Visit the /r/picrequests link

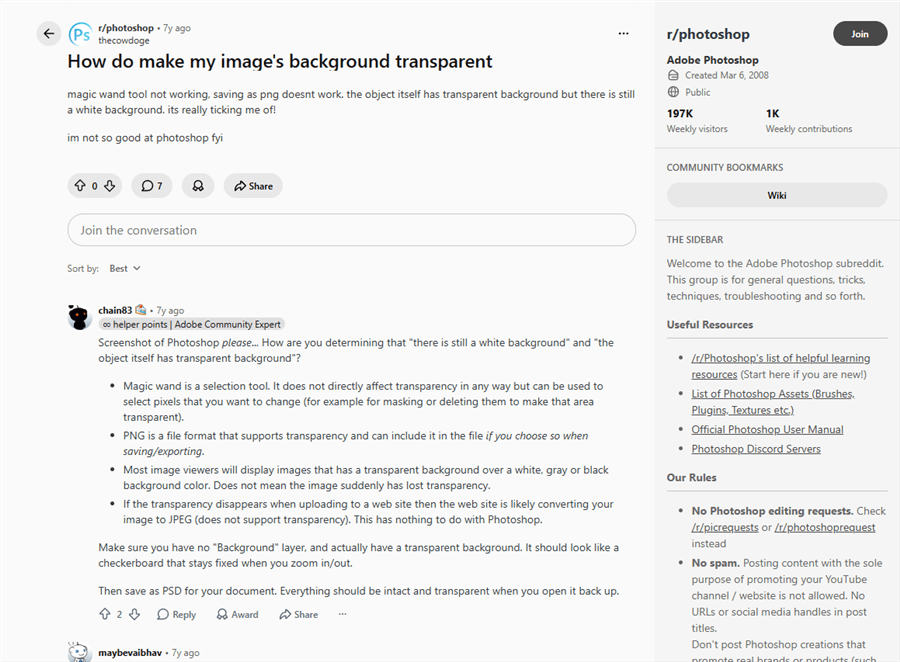click(725, 527)
